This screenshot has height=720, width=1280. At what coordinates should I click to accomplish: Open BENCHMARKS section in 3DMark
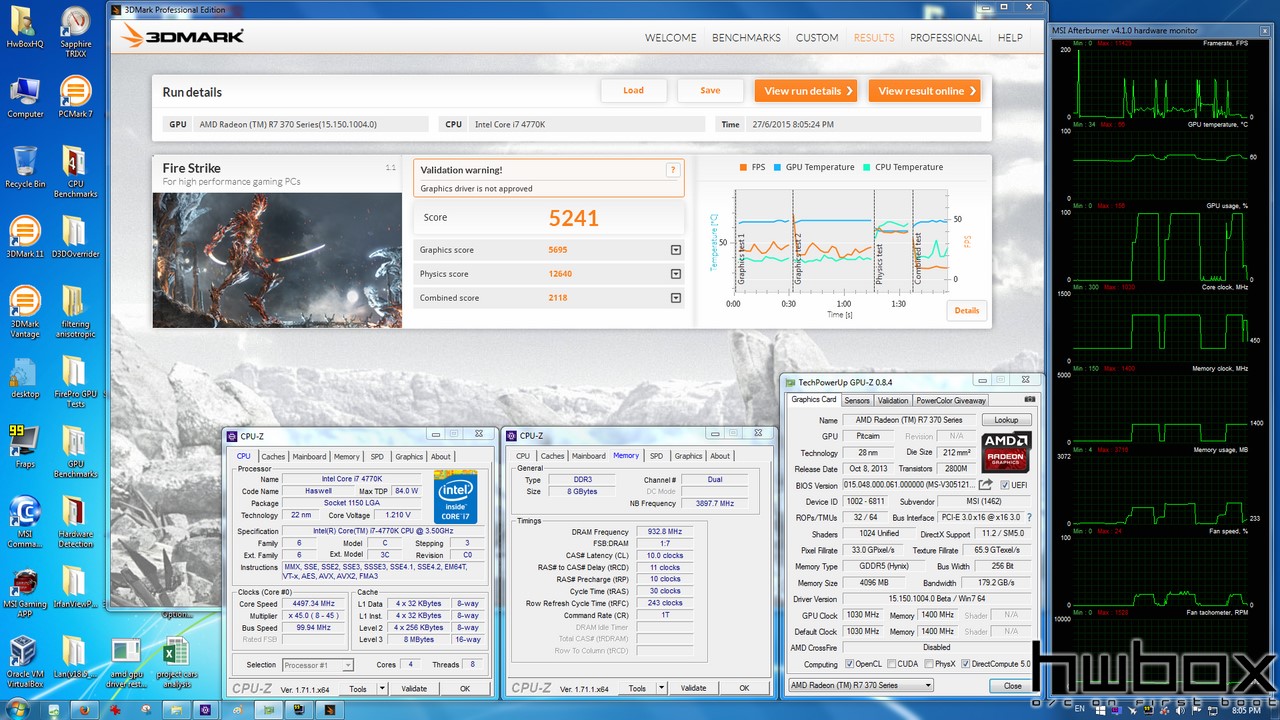746,38
